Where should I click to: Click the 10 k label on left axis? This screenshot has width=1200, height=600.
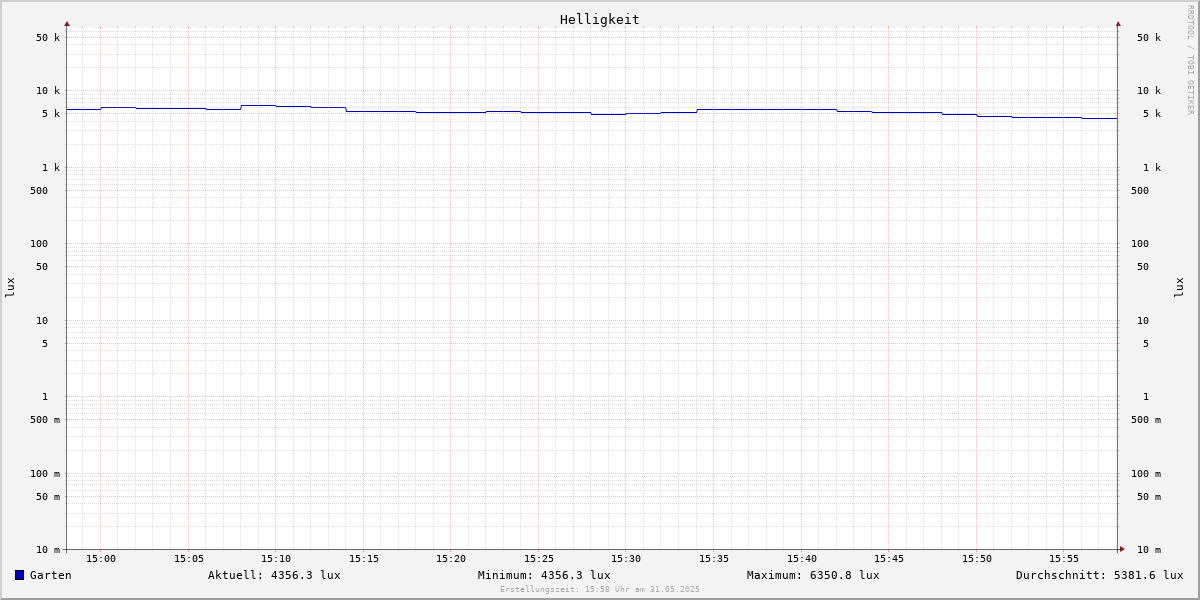(48, 91)
